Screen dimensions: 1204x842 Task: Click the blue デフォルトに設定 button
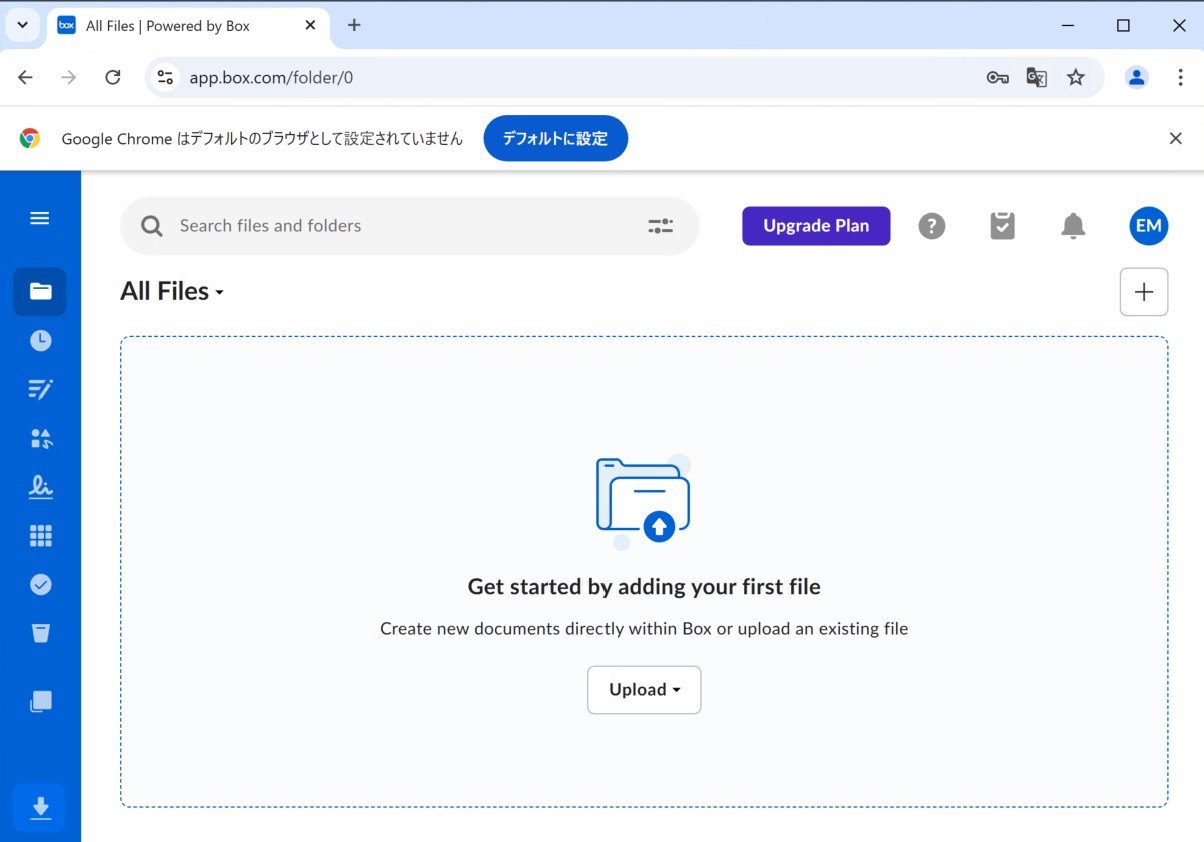(x=555, y=139)
